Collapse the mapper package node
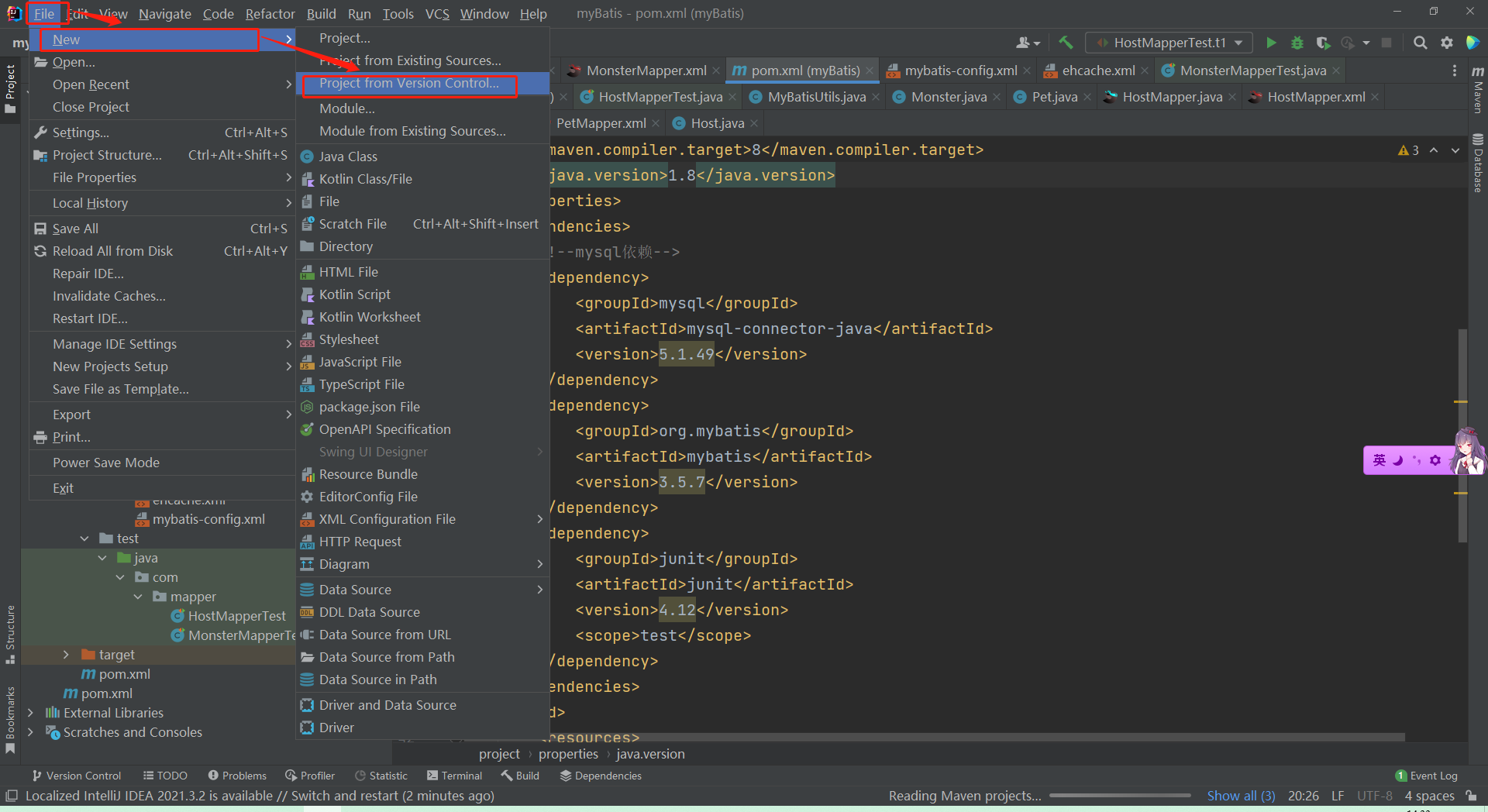Viewport: 1488px width, 812px height. click(138, 597)
